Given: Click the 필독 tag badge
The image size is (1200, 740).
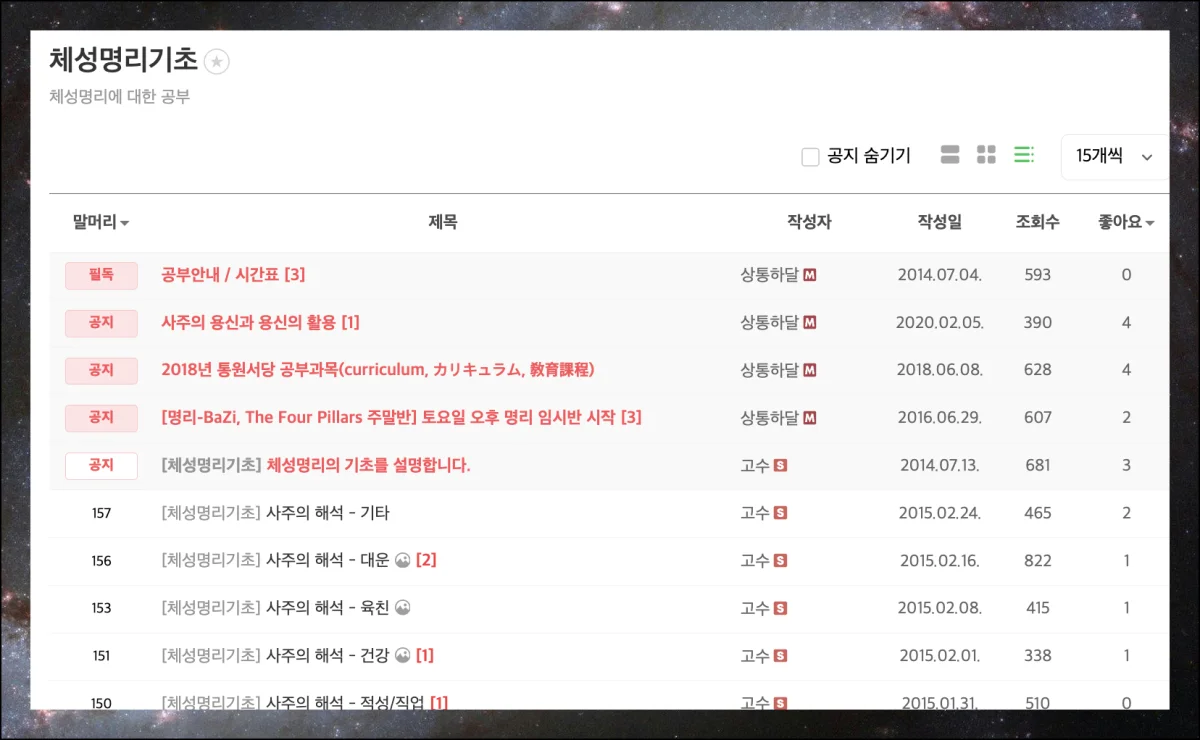Looking at the screenshot, I should [101, 275].
